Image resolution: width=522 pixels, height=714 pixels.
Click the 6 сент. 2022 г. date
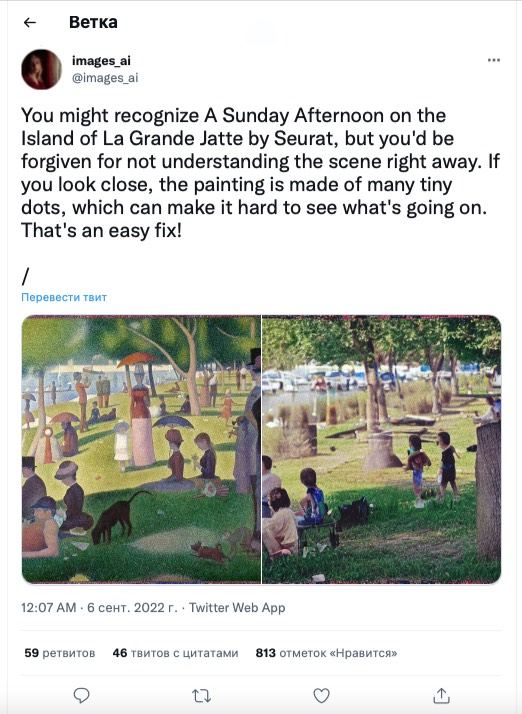[x=132, y=607]
